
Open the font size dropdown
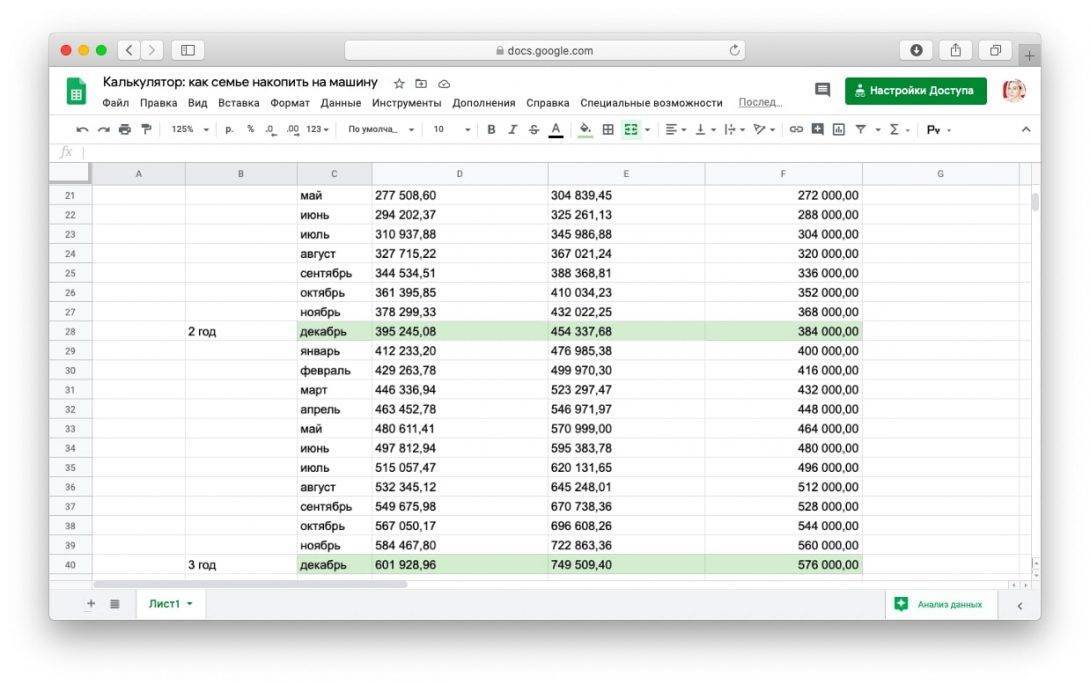click(x=451, y=129)
